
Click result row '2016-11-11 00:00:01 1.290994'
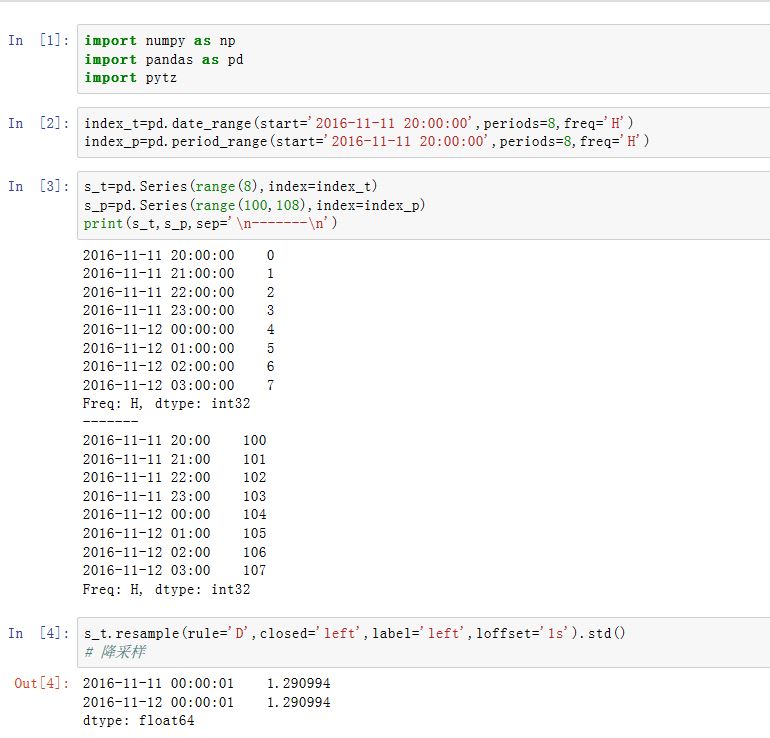[206, 683]
